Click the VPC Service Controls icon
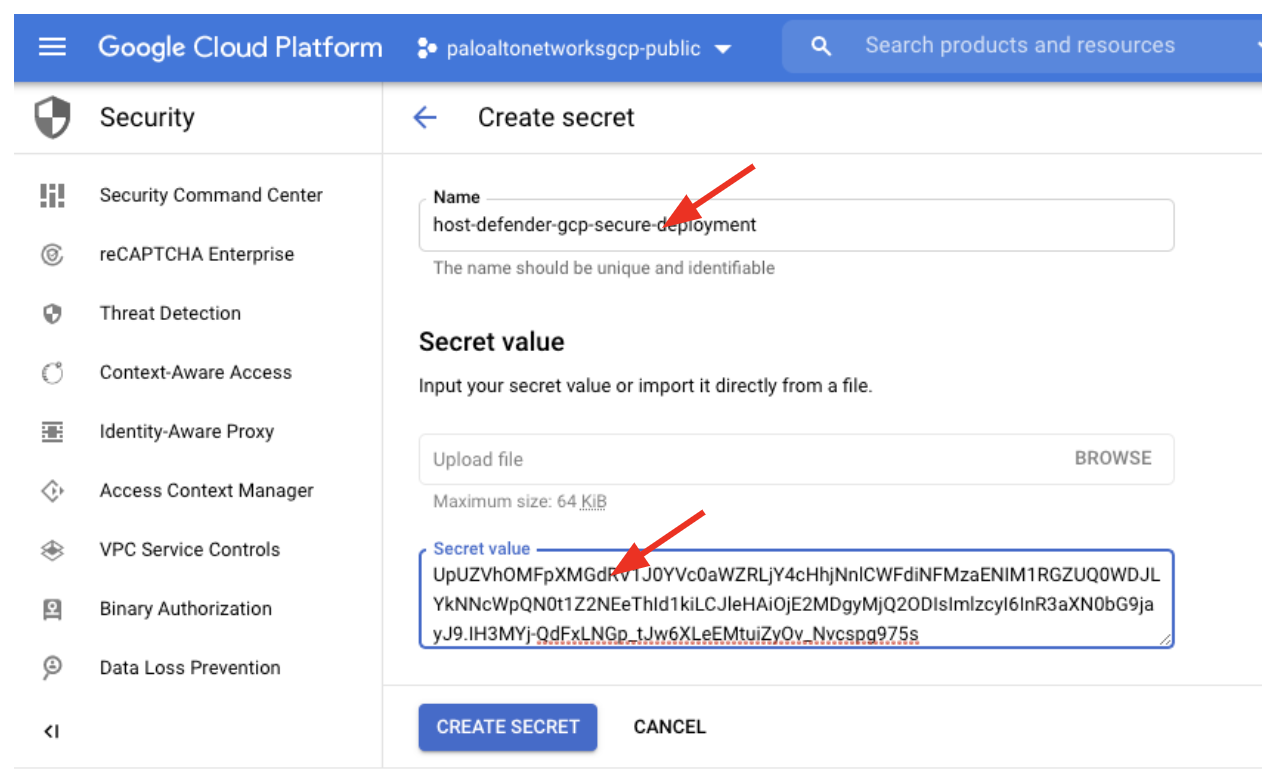Viewport: 1266px width, 770px height. pos(52,550)
